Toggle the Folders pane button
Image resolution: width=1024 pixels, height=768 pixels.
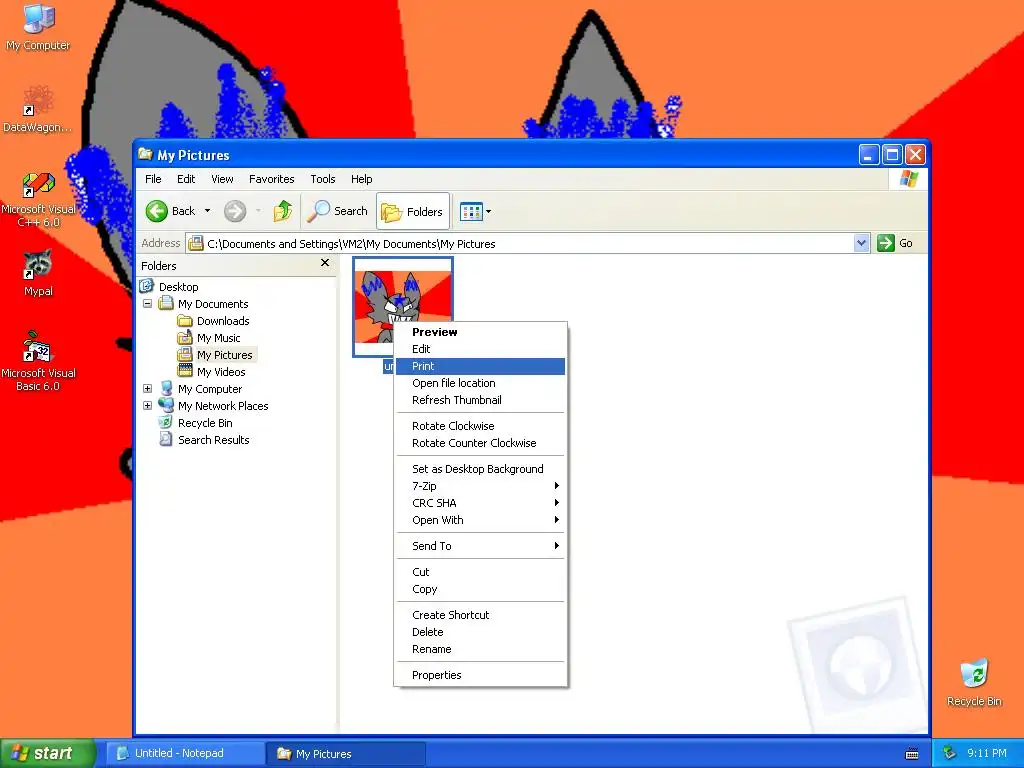(413, 211)
